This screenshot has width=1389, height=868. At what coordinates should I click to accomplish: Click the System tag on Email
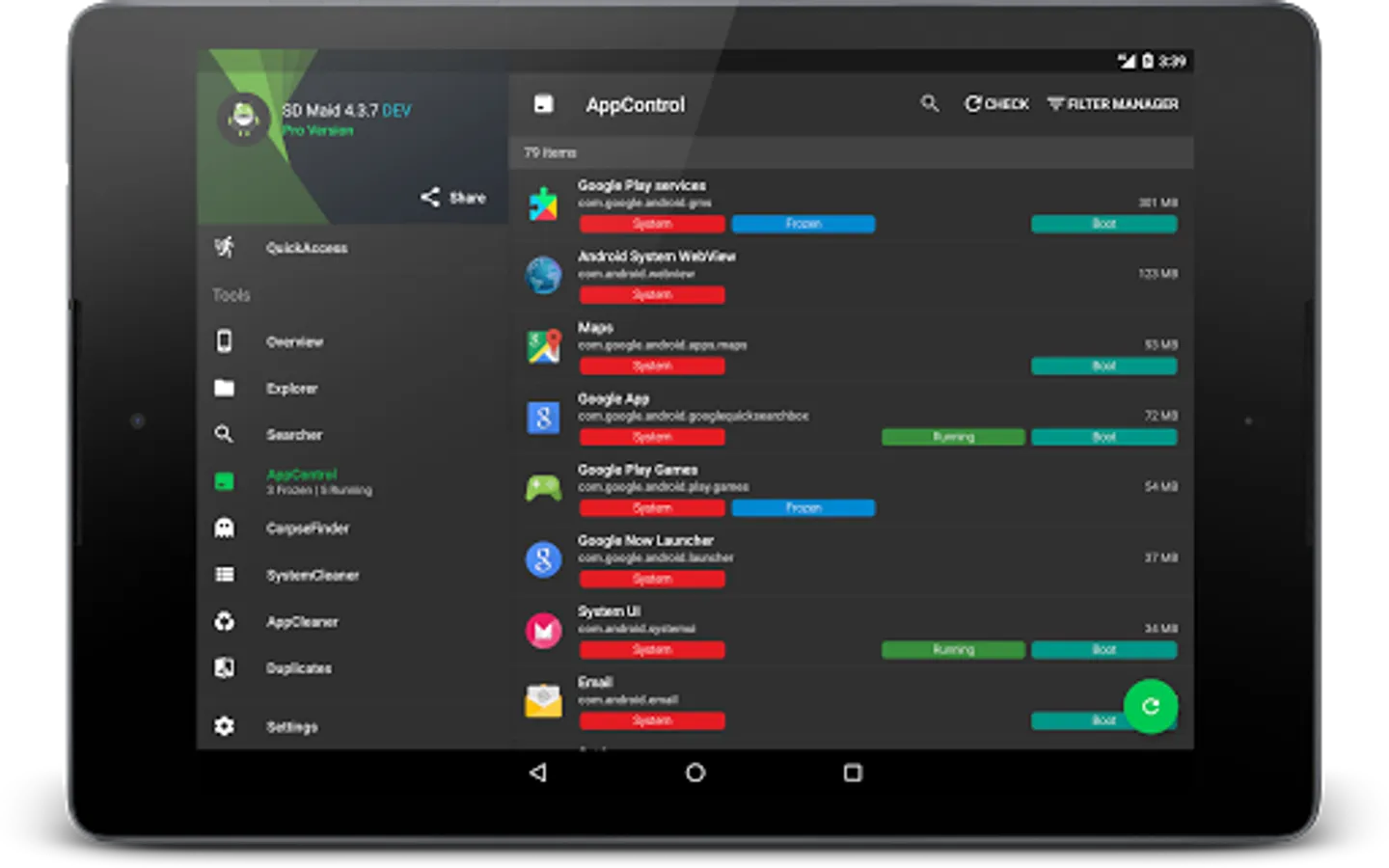[652, 720]
